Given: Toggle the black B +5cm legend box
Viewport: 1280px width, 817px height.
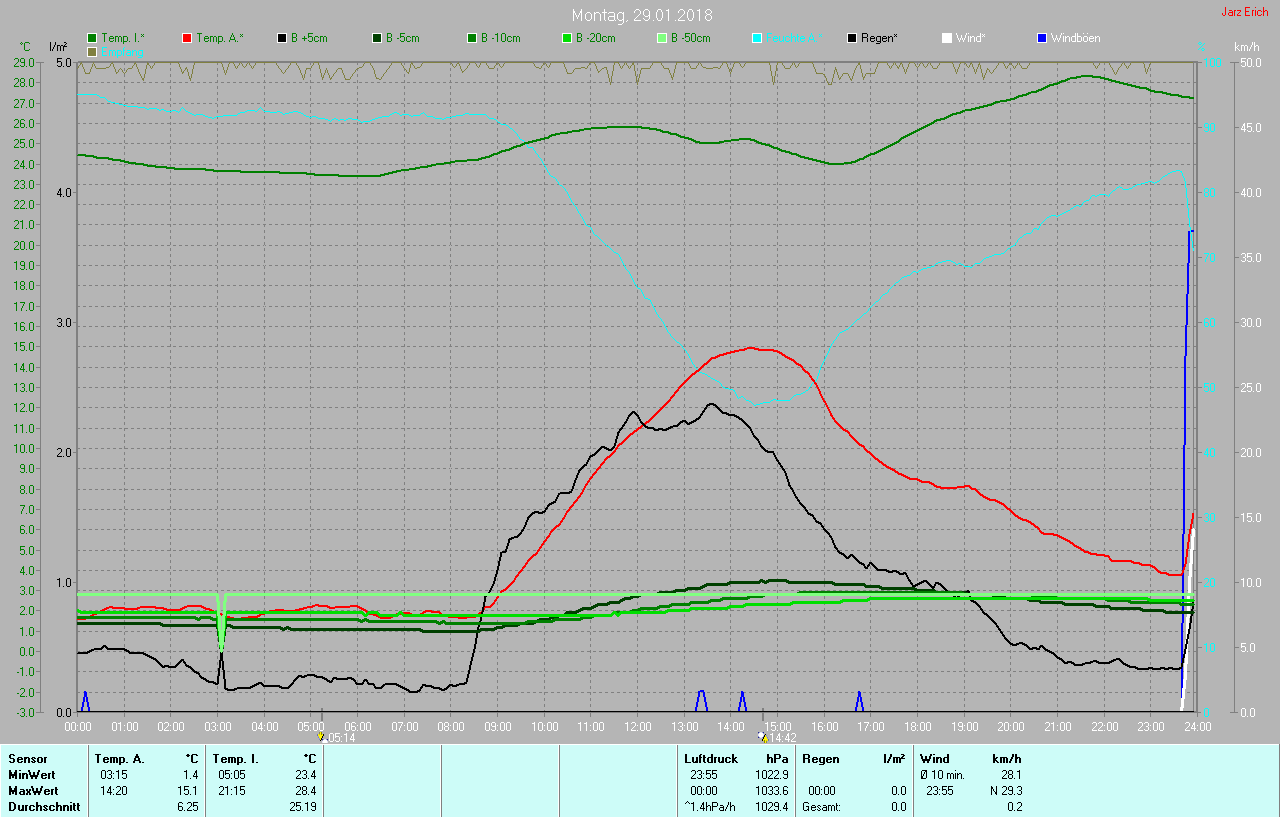Looking at the screenshot, I should point(283,38).
